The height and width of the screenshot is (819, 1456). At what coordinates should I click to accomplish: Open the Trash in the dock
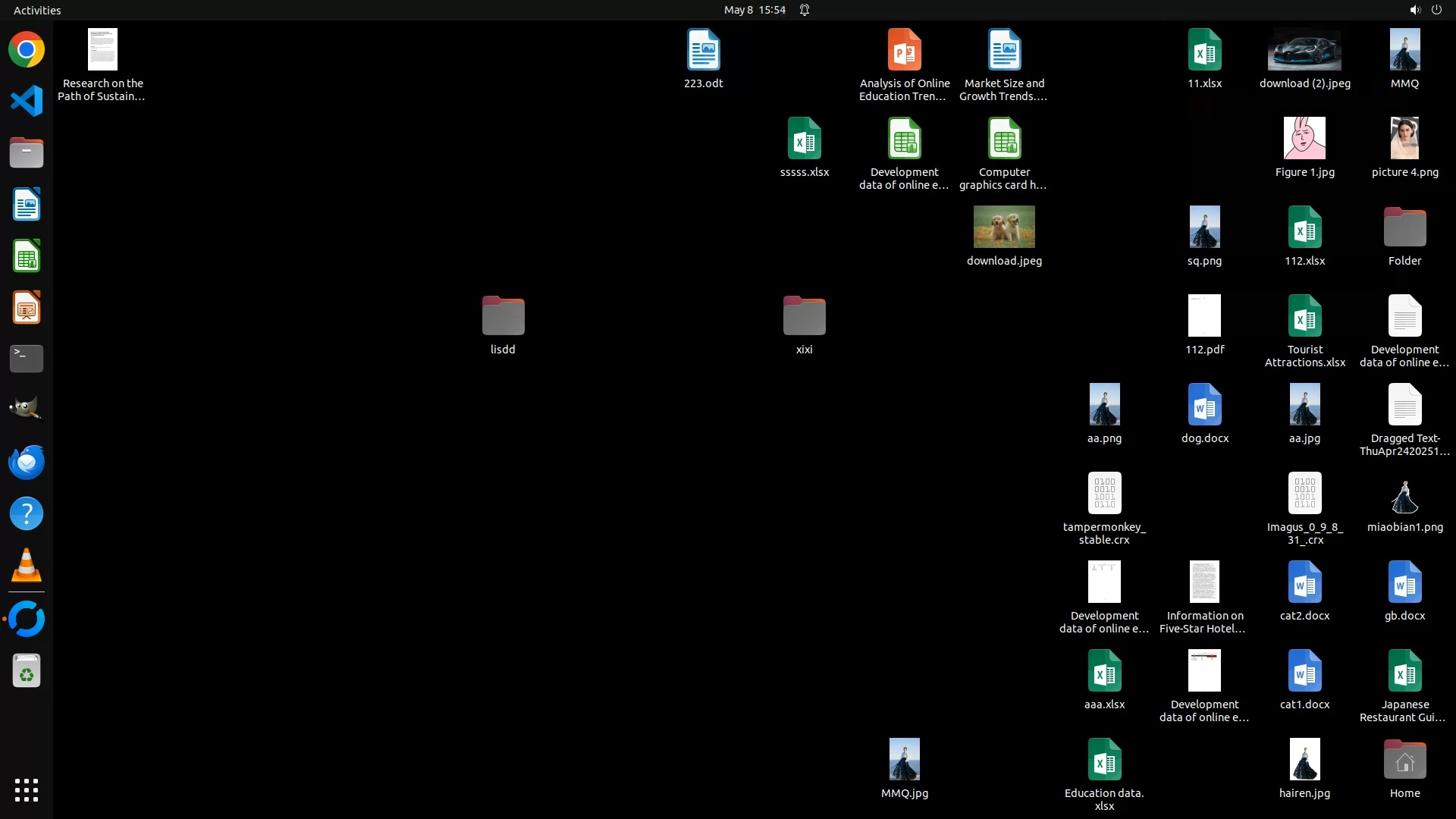pos(27,671)
